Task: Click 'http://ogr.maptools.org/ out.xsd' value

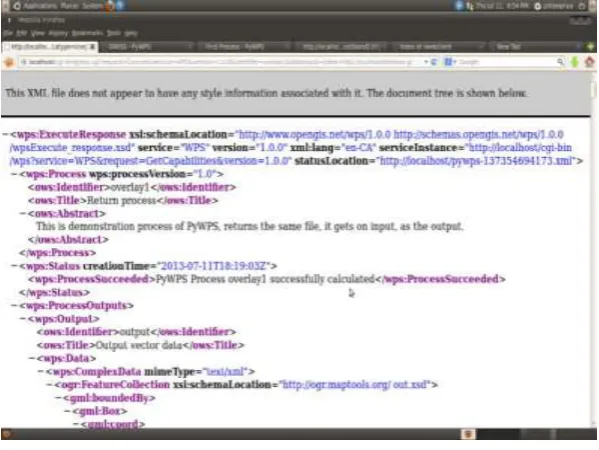Action: (355, 385)
